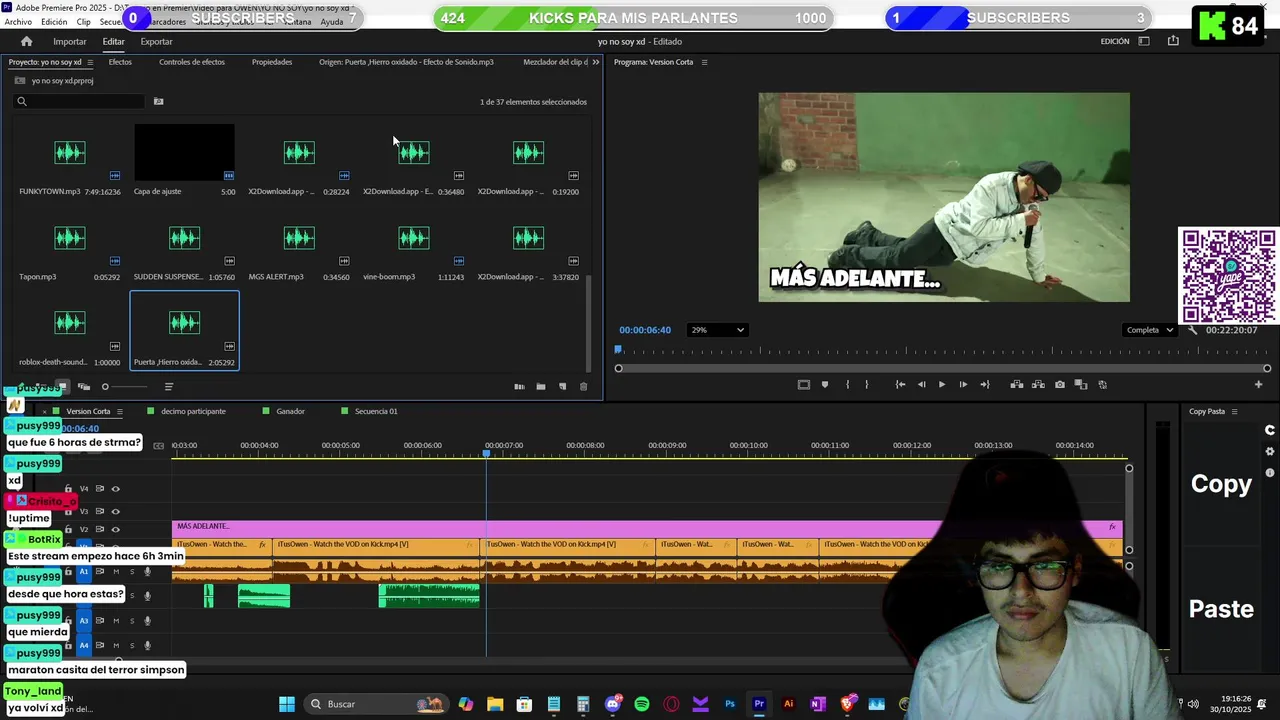The width and height of the screenshot is (1280, 720).
Task: Click the Copy button
Action: (x=1221, y=484)
